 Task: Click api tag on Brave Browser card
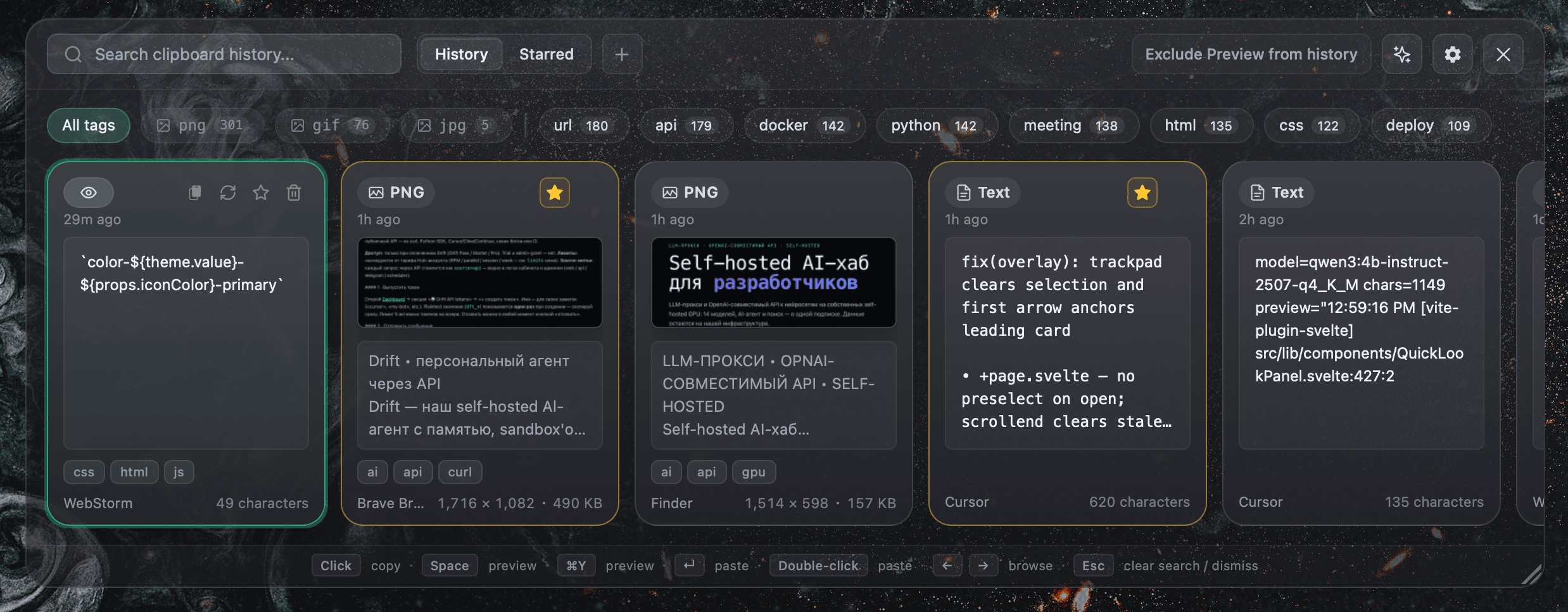413,472
